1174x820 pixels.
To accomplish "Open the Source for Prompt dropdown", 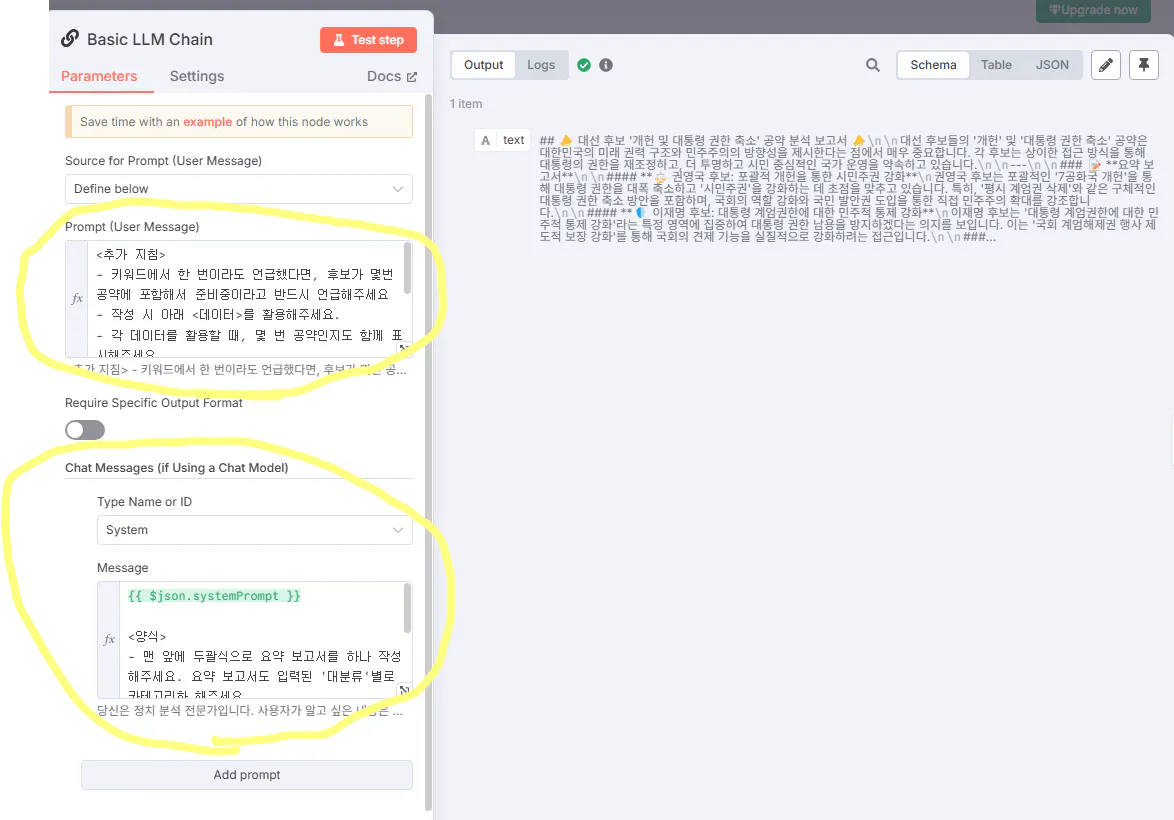I will point(238,188).
